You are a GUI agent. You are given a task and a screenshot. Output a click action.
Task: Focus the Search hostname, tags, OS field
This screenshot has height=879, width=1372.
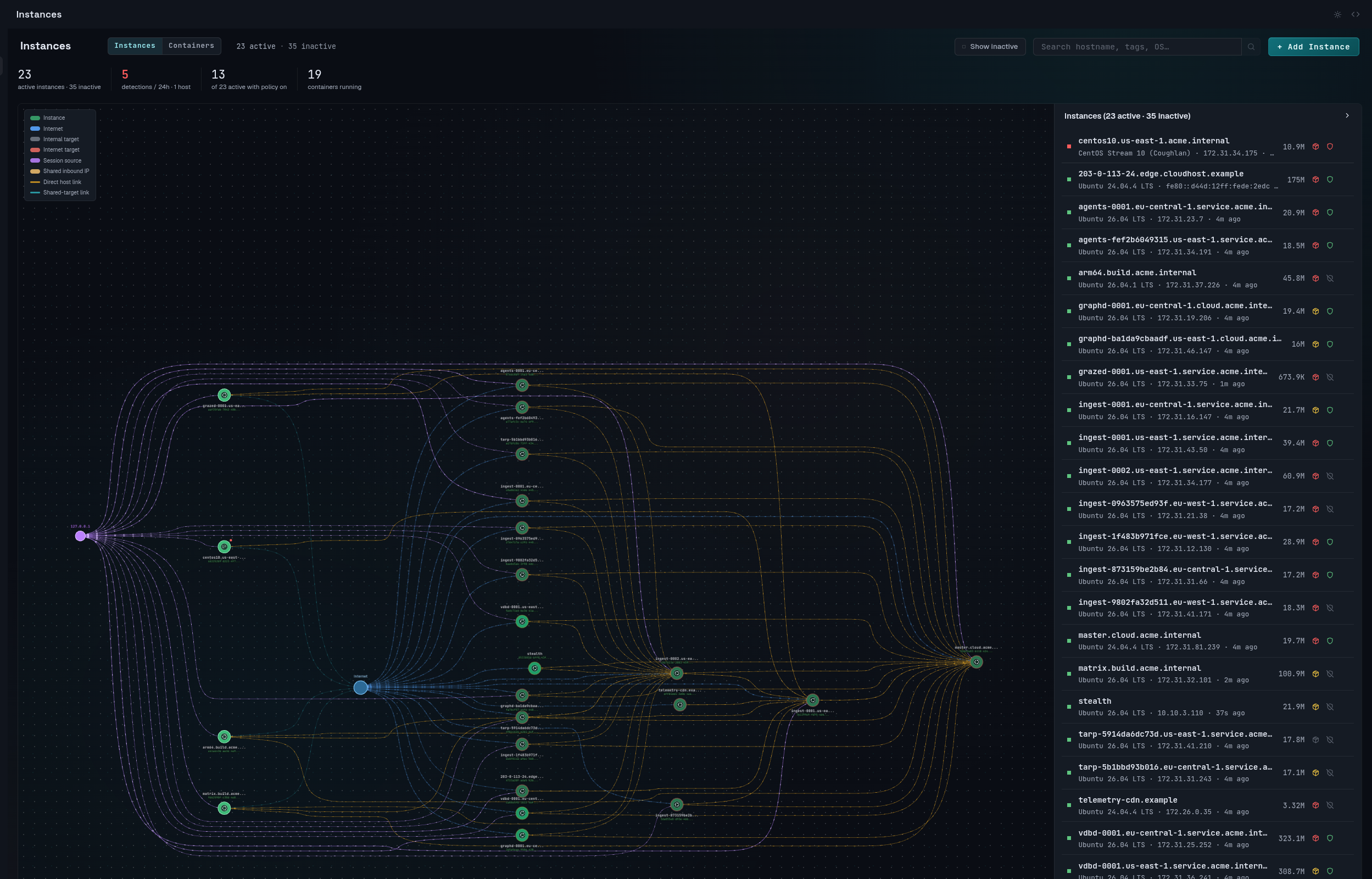click(1137, 47)
